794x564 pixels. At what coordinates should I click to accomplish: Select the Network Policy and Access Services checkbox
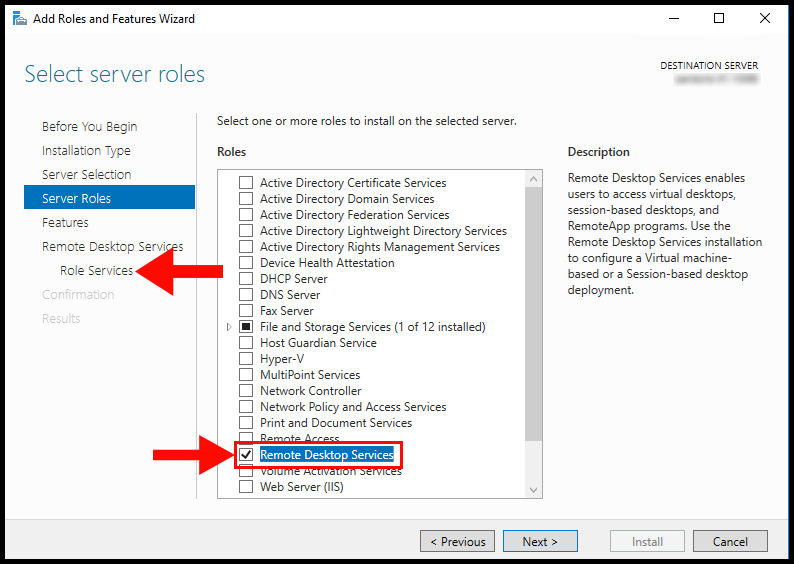(246, 407)
